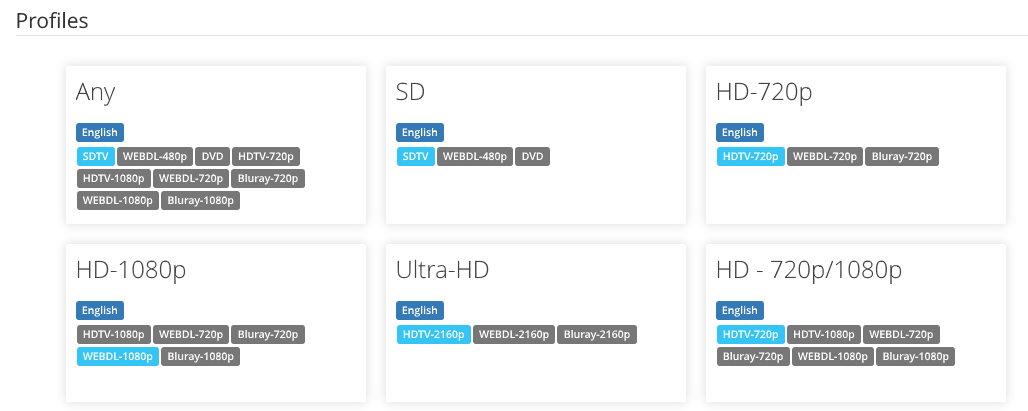Click WEBDL-720p tag in HD-720p profile

point(825,157)
